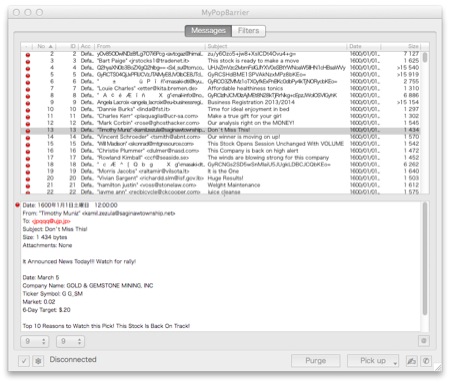Open the first '9' popup selector
The width and height of the screenshot is (450, 383).
pyautogui.click(x=35, y=341)
